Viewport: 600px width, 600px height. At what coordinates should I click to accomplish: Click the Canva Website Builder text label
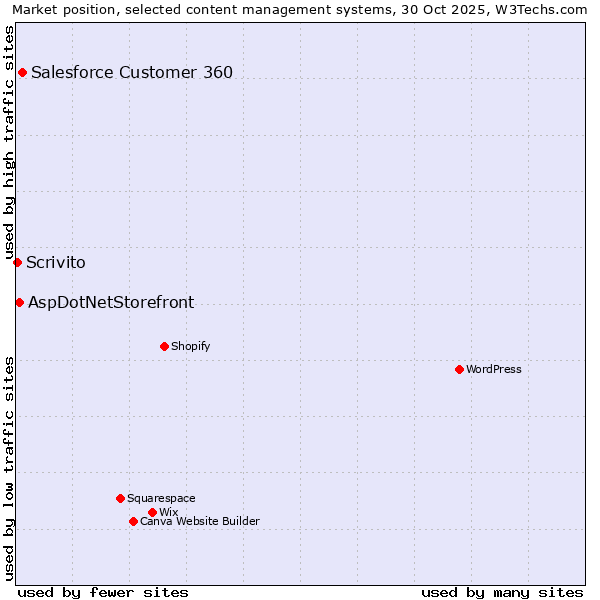click(199, 521)
